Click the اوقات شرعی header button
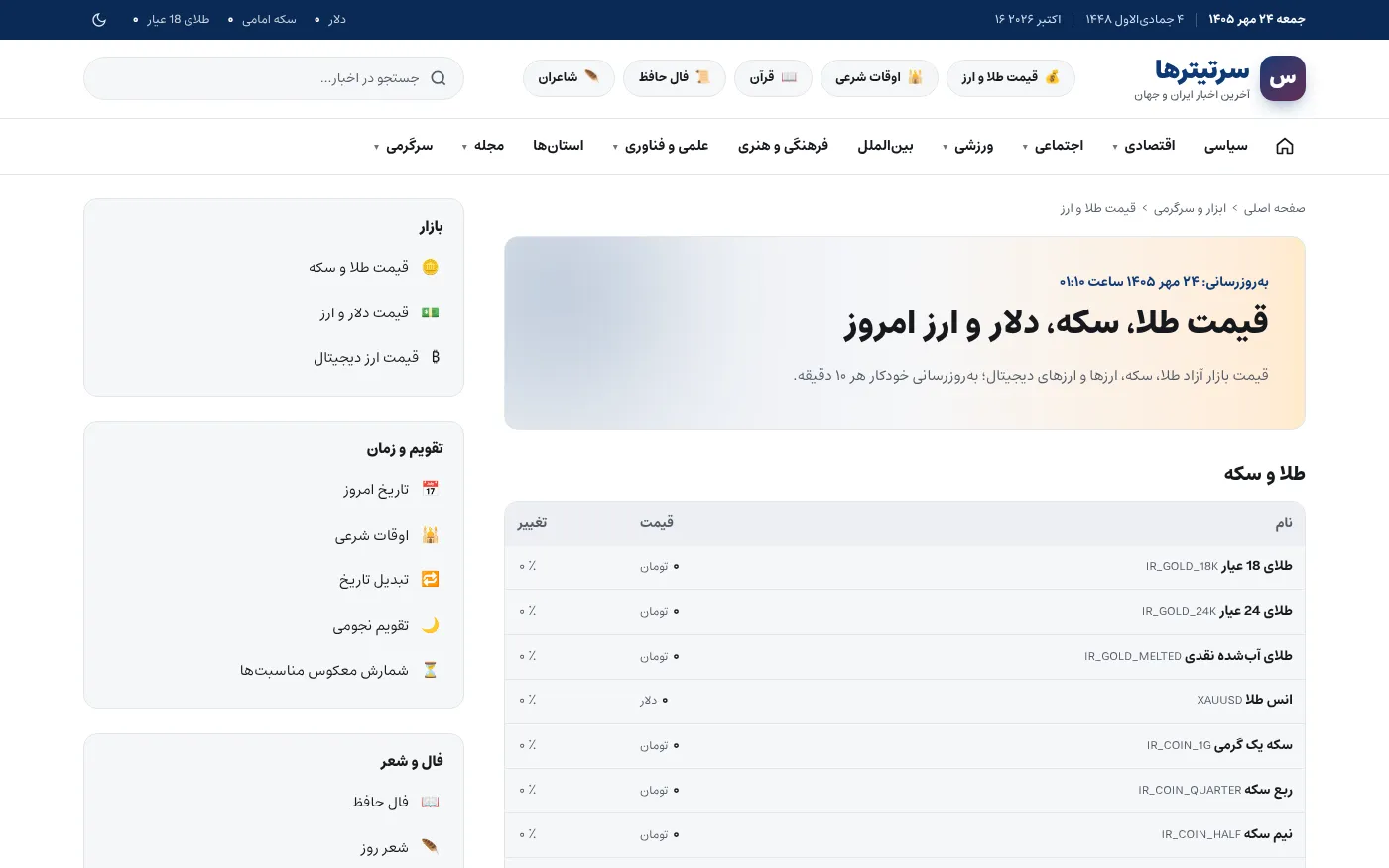This screenshot has width=1389, height=868. [x=879, y=78]
